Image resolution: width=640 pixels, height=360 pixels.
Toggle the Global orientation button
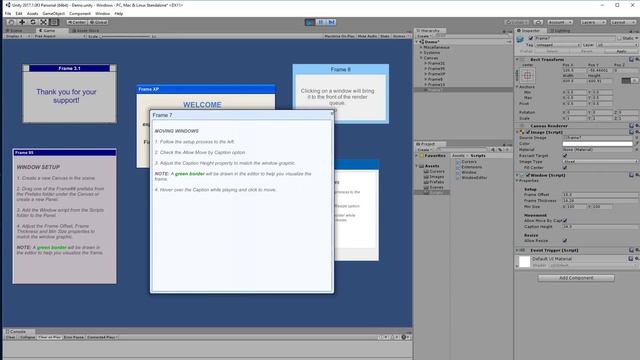pos(98,22)
